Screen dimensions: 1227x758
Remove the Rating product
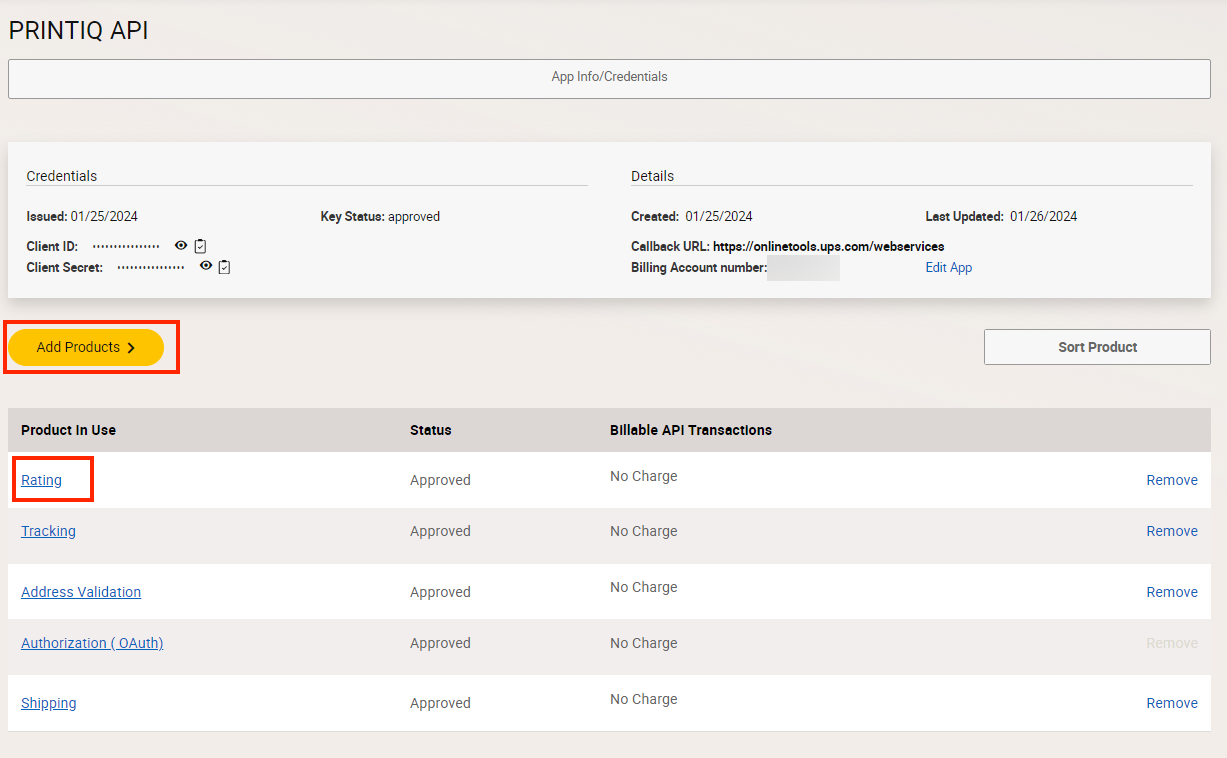point(1172,480)
